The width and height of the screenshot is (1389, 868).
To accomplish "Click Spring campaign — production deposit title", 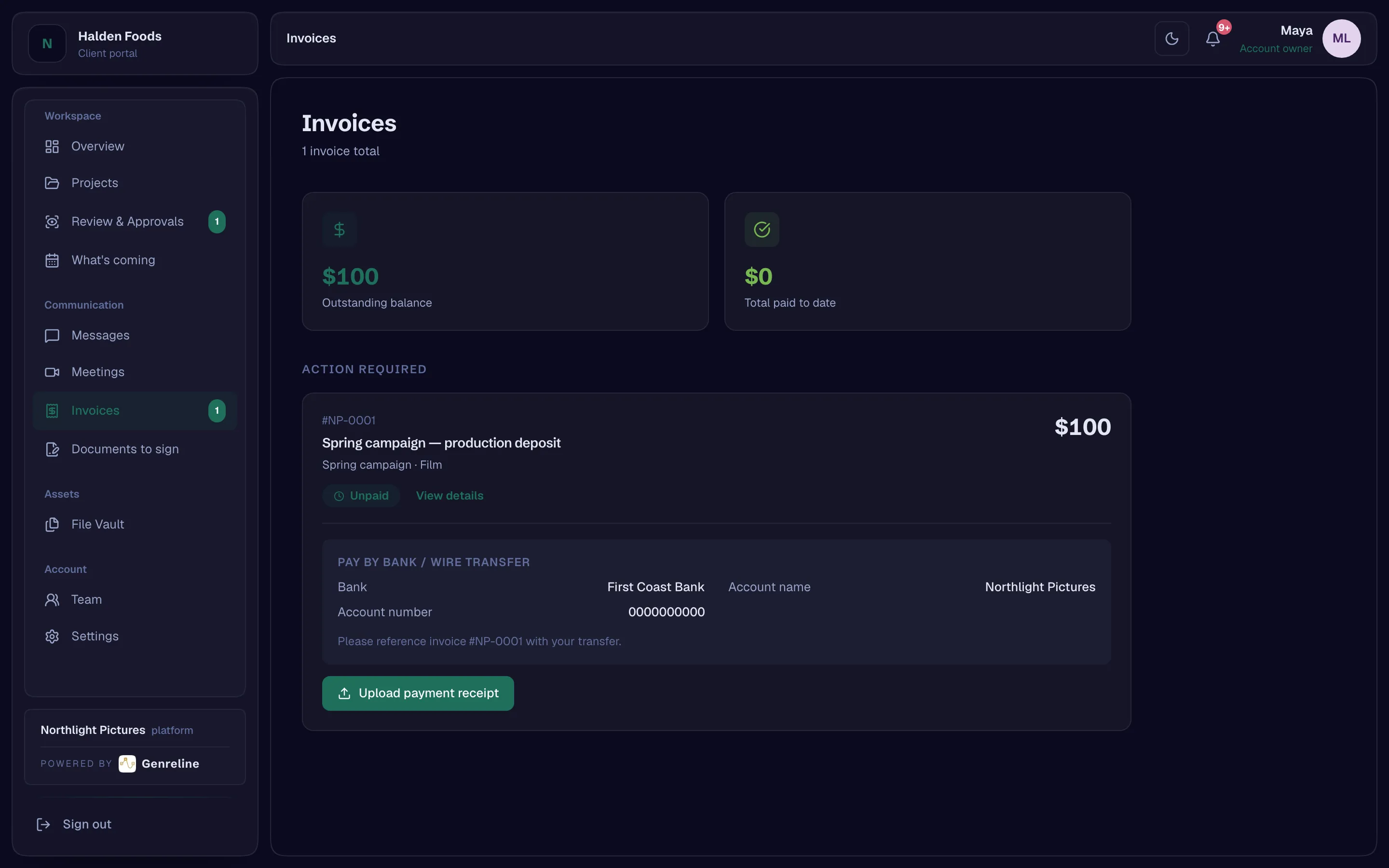I will (x=441, y=443).
